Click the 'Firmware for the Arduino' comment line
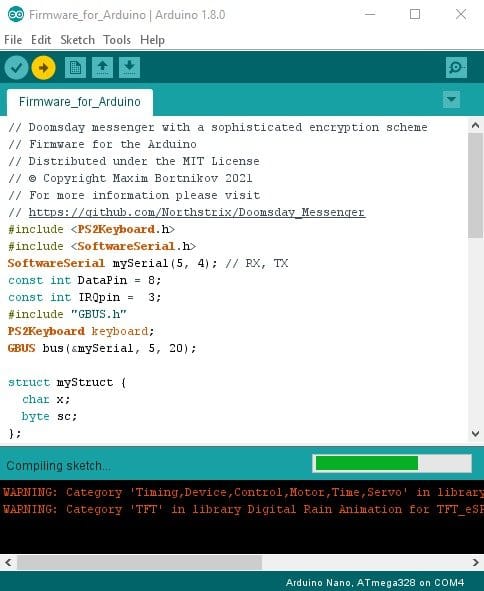484x591 pixels. tap(102, 144)
